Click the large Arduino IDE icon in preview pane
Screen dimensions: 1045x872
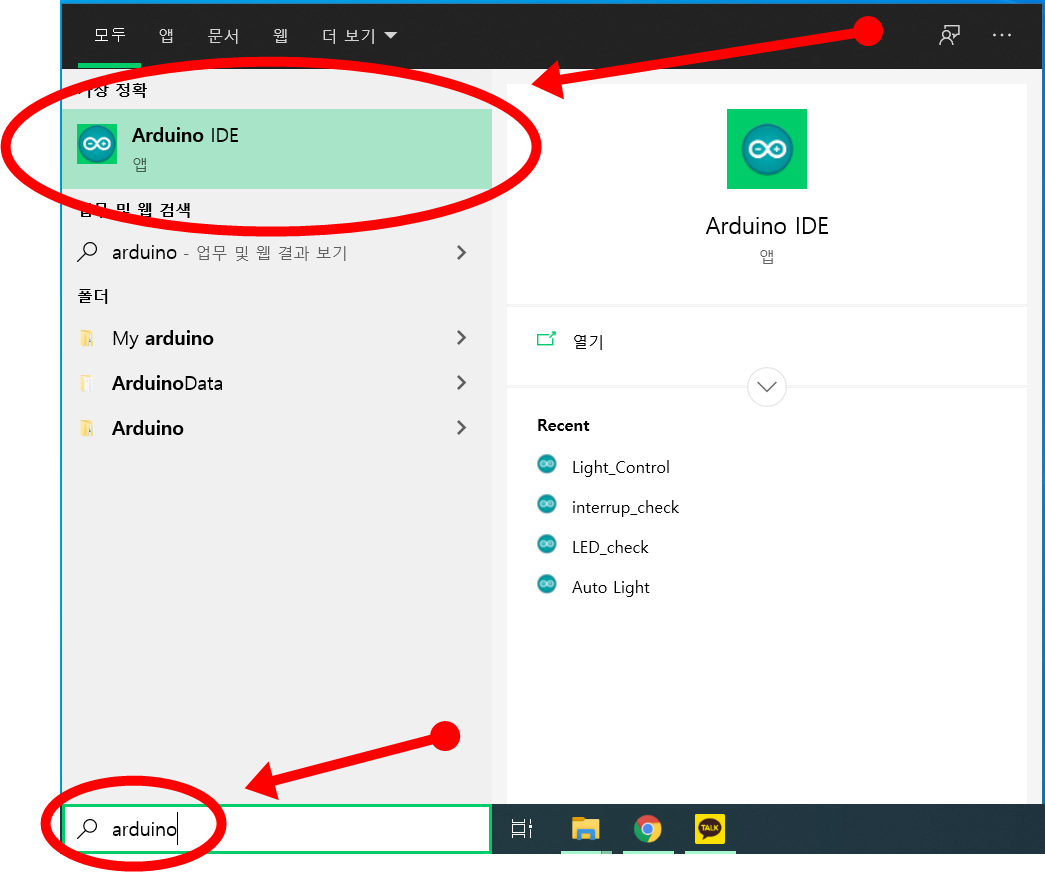[x=766, y=149]
